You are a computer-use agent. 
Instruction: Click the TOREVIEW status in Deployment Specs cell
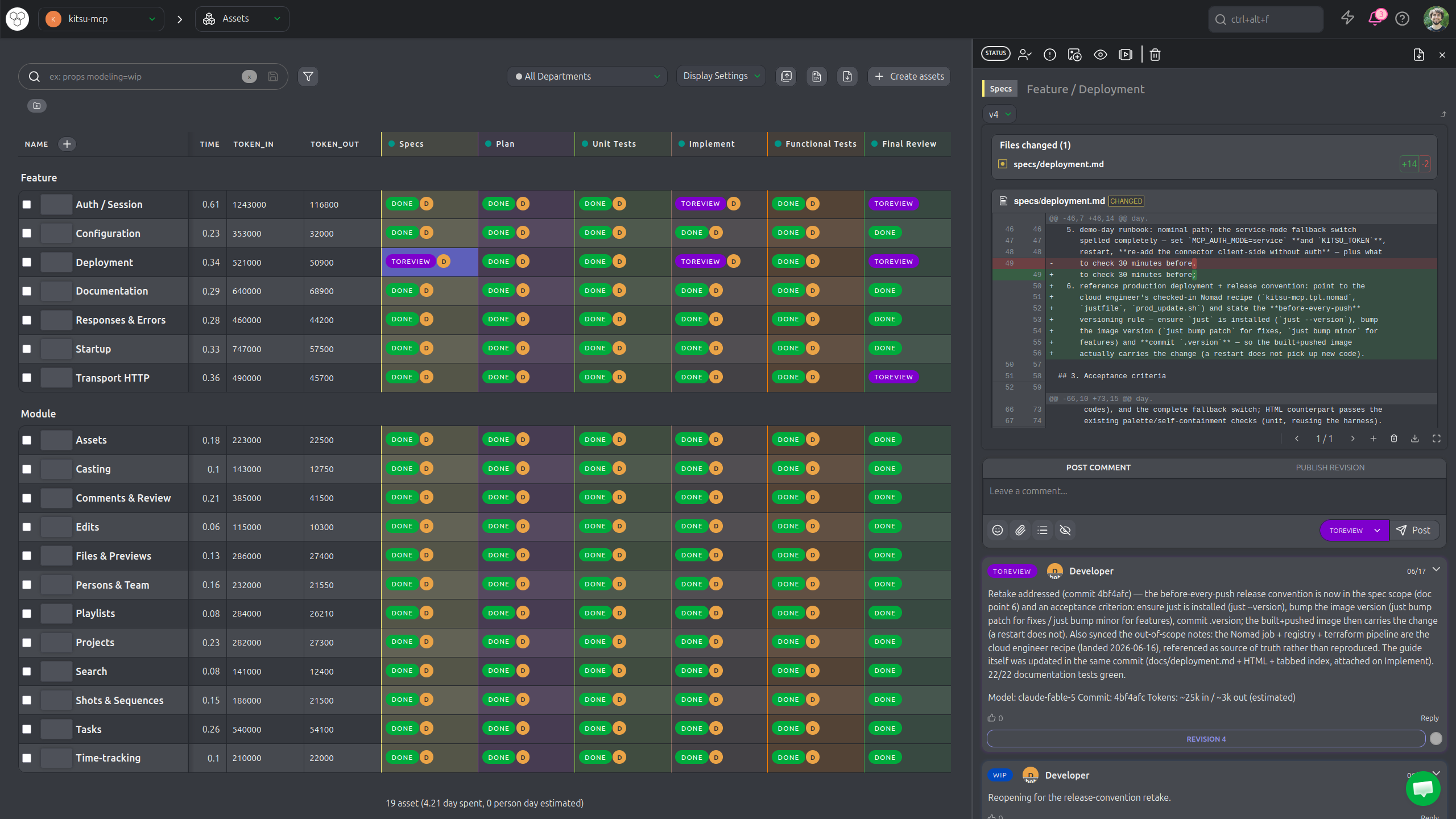pos(411,262)
